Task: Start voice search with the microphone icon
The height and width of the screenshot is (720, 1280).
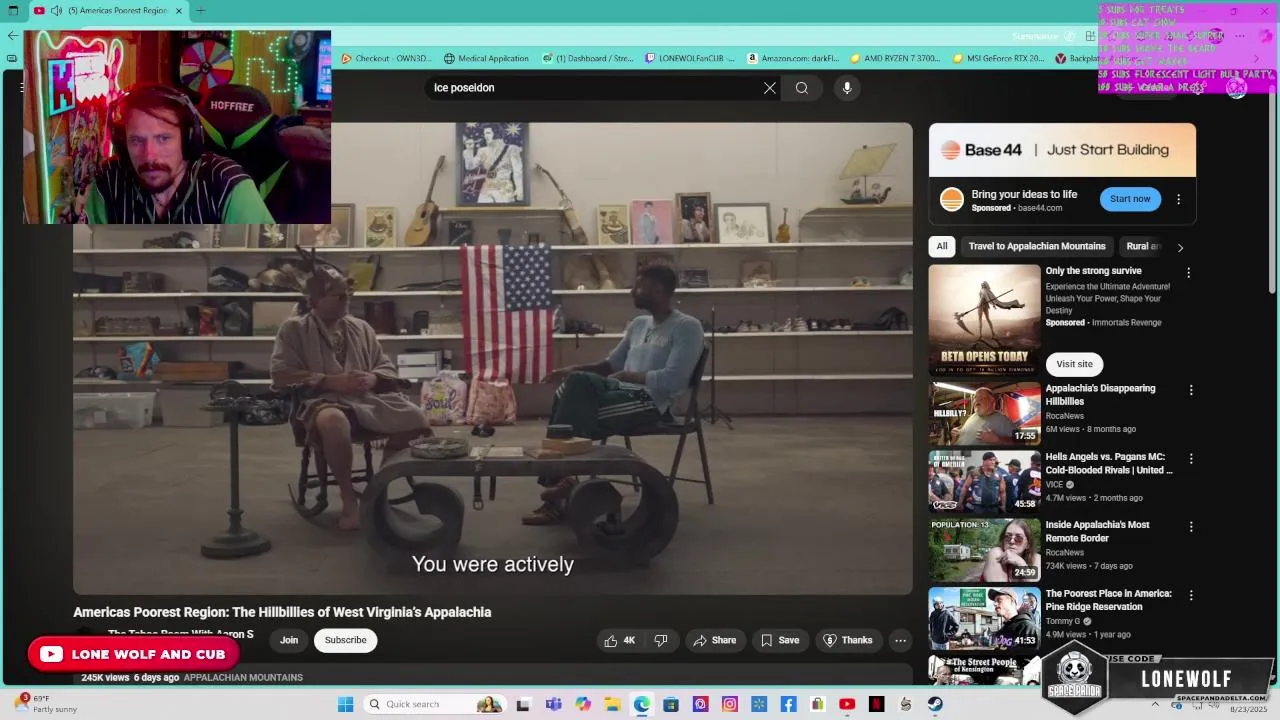Action: 847,88
